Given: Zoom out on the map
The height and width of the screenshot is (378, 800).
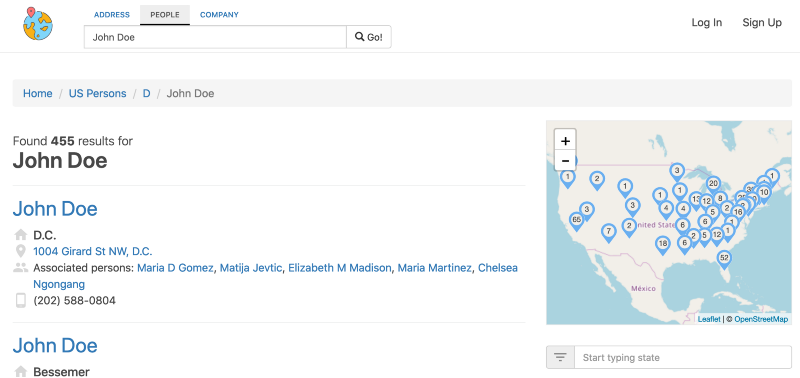Looking at the screenshot, I should pyautogui.click(x=565, y=161).
